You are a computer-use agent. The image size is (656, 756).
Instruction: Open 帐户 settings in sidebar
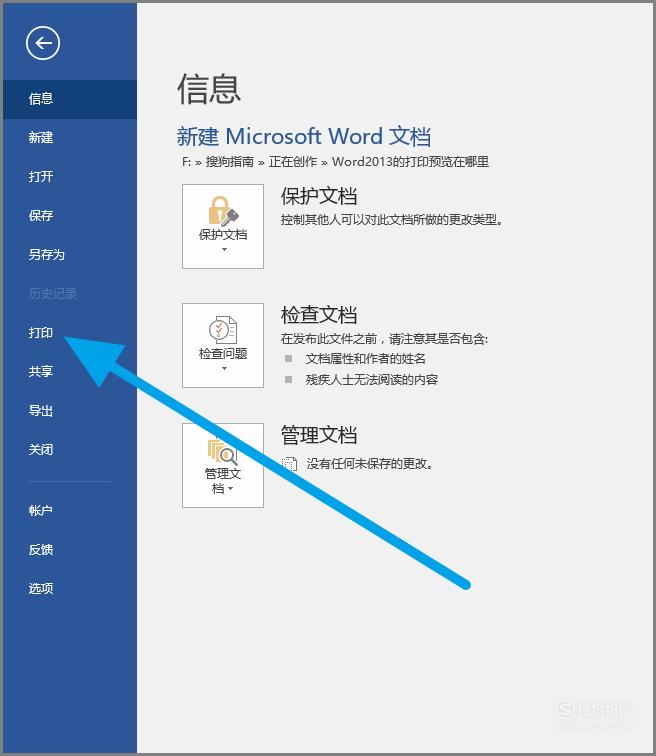(70, 511)
